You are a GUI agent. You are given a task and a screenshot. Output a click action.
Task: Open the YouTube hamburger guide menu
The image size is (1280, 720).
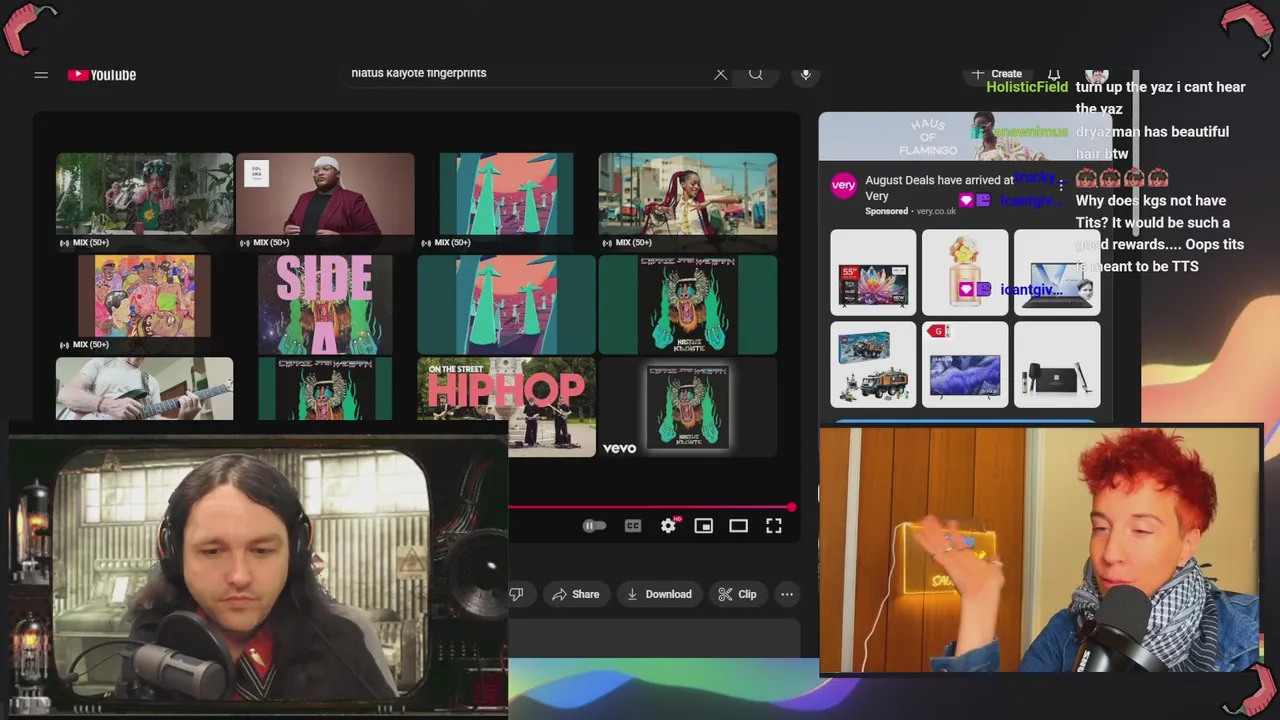point(41,75)
